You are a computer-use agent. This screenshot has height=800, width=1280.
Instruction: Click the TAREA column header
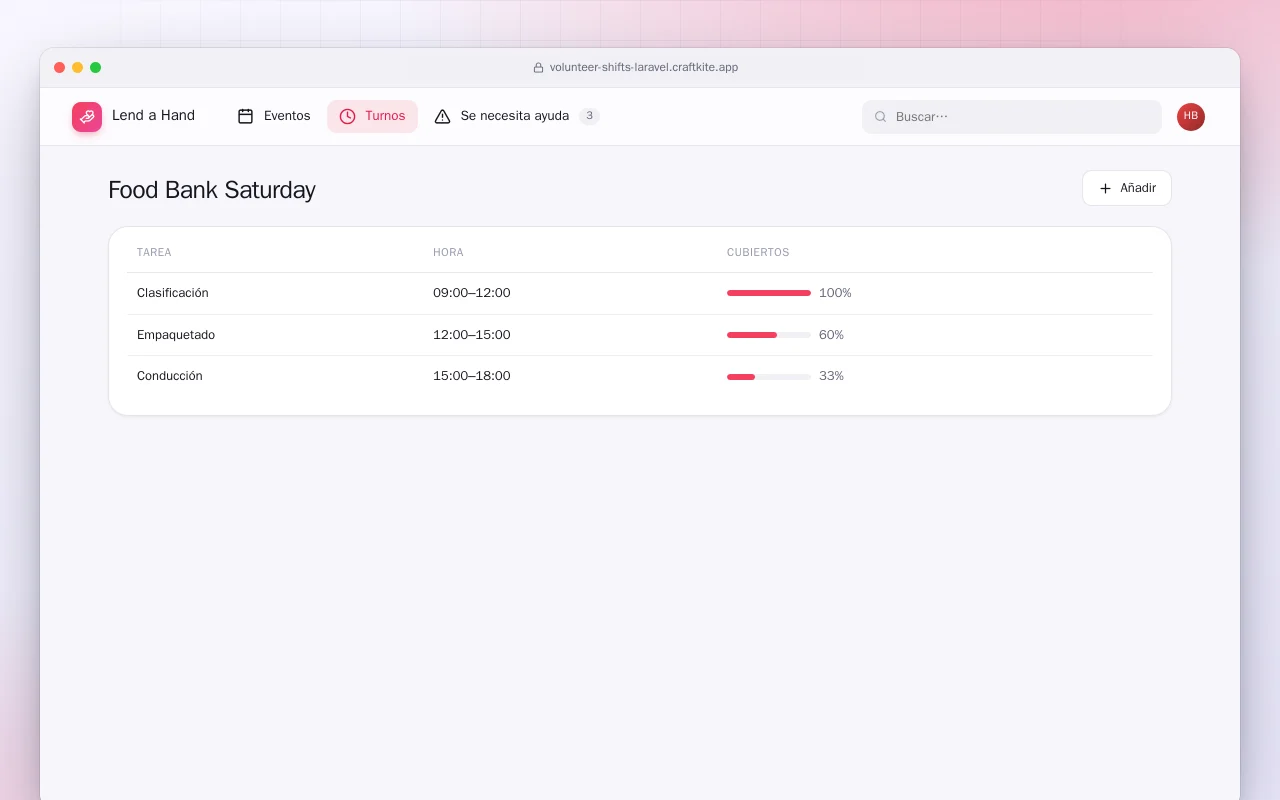pos(154,252)
